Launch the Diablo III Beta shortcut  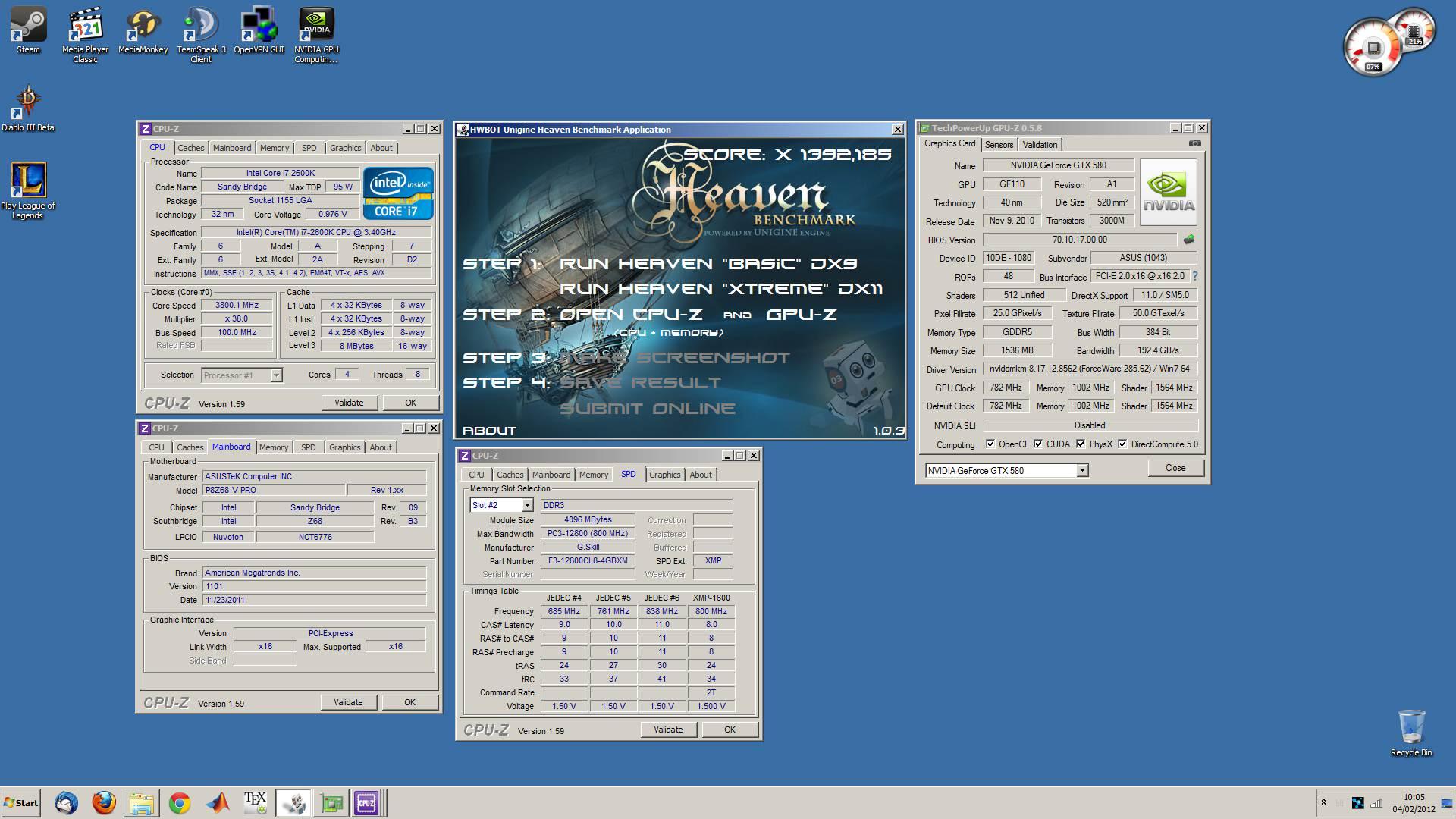pos(28,108)
